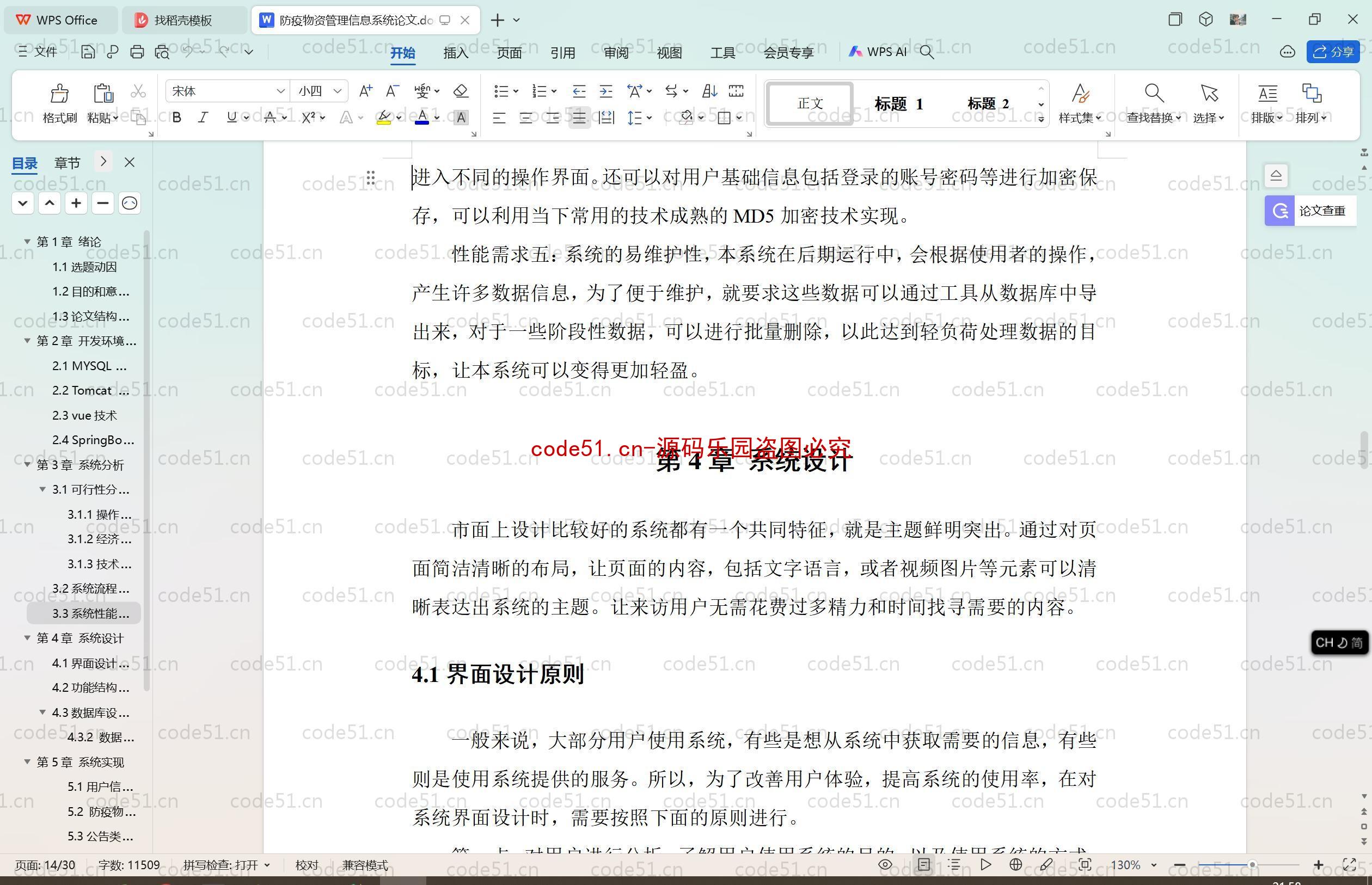Viewport: 1372px width, 885px height.
Task: Open the 审阅 ribbon tab
Action: pyautogui.click(x=616, y=53)
